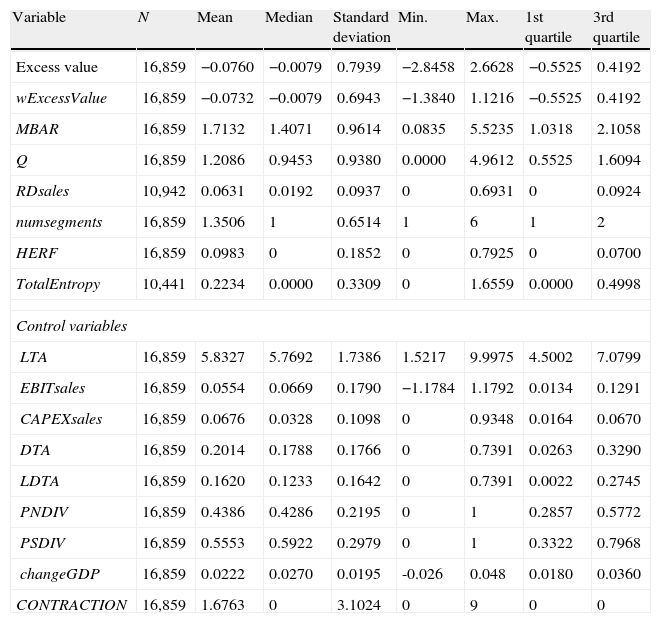Select the Excess value row label
This screenshot has width=661, height=623.
pyautogui.click(x=57, y=68)
